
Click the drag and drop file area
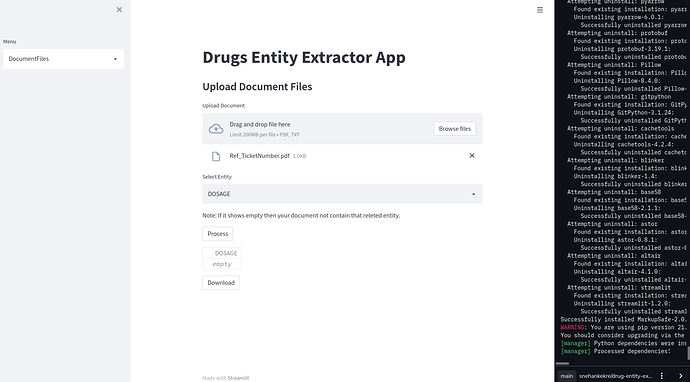pos(342,129)
